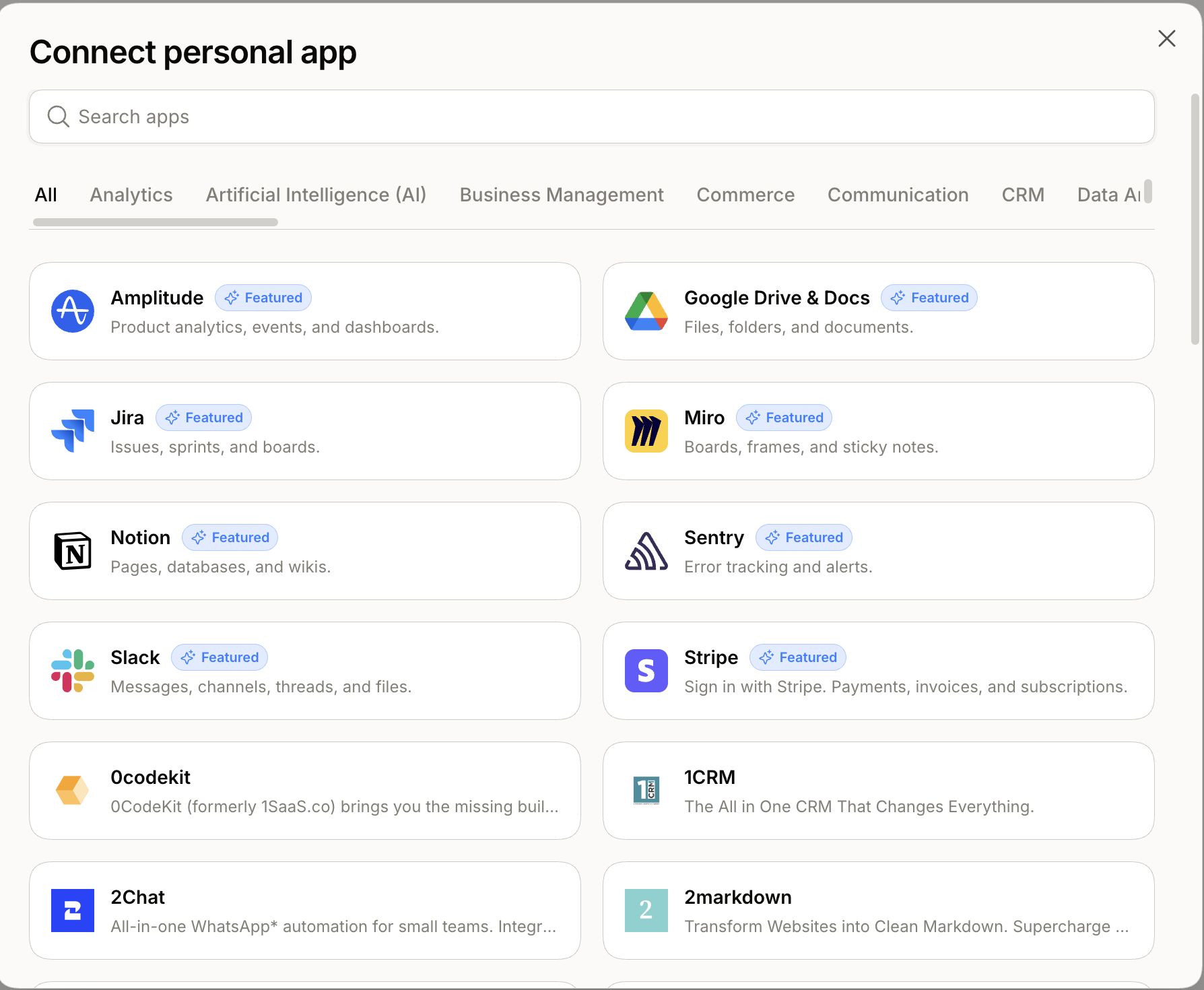1204x990 pixels.
Task: Open the 0codekit app title
Action: point(151,777)
